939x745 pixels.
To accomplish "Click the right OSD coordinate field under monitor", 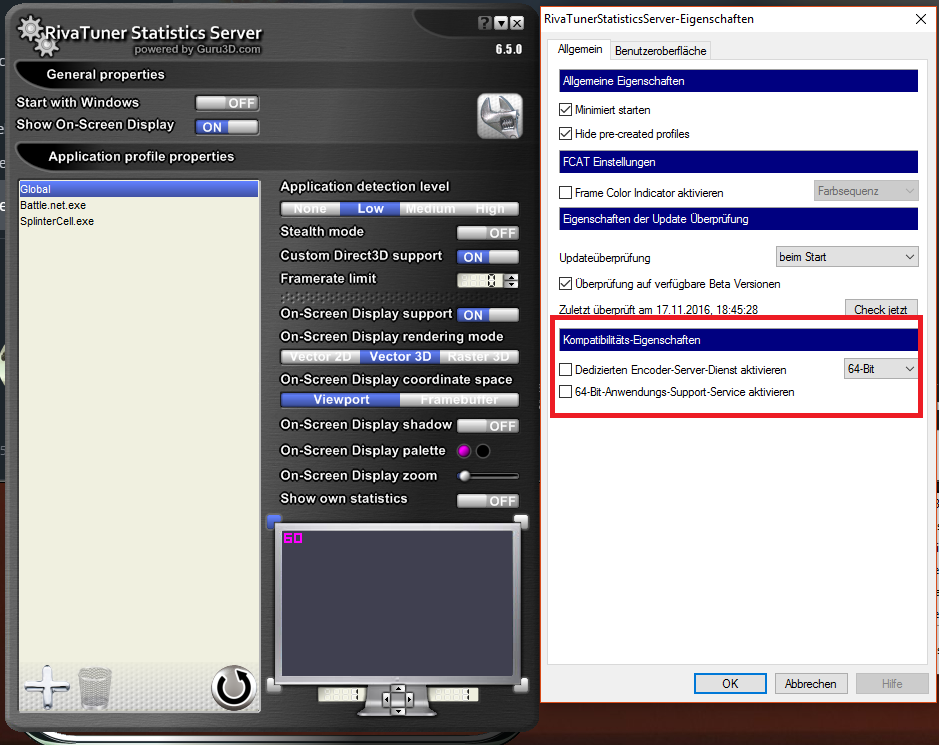I will [455, 694].
